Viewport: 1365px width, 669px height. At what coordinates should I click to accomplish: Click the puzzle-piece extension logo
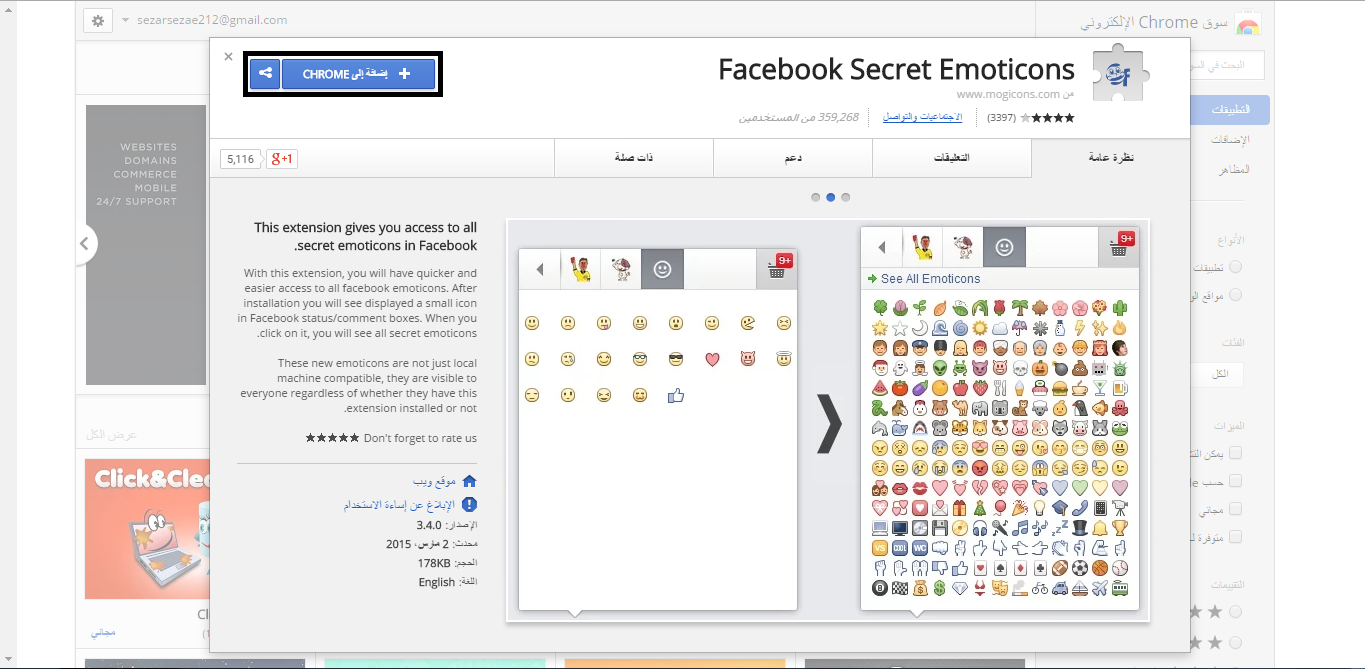[1120, 72]
